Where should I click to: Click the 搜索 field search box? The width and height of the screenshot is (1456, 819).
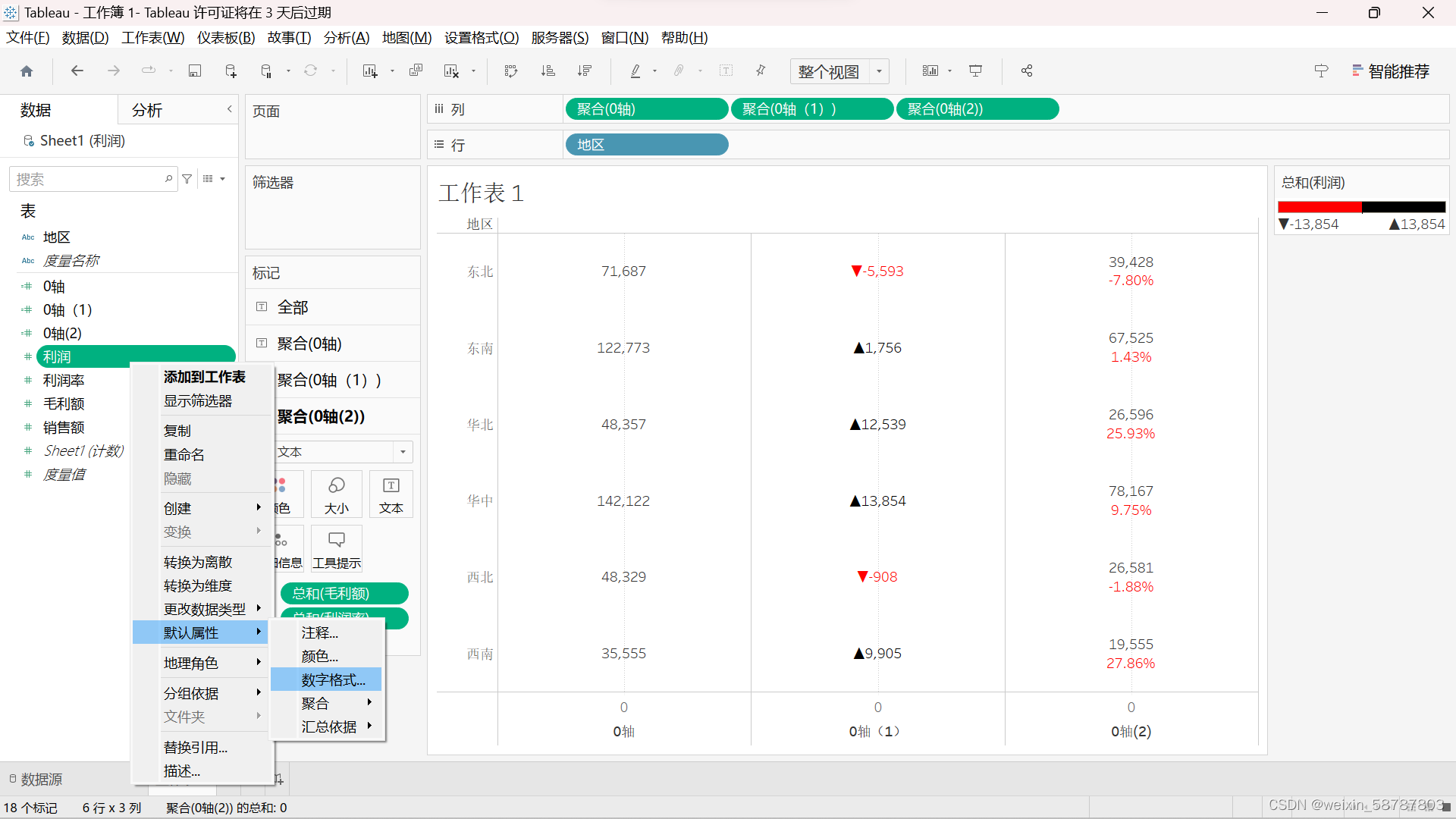pos(87,179)
